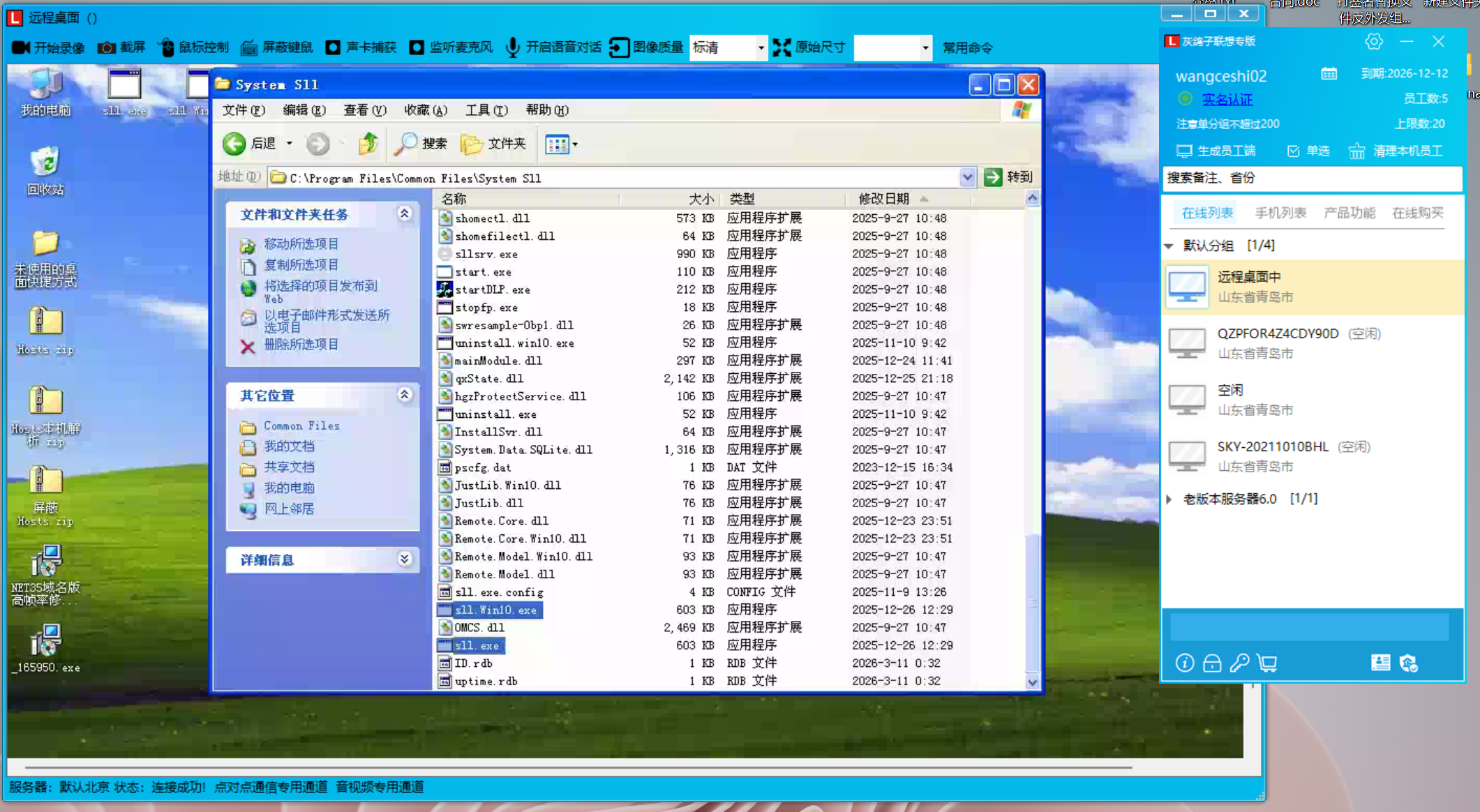
Task: Click the screenshot camera icon
Action: pyautogui.click(x=107, y=47)
